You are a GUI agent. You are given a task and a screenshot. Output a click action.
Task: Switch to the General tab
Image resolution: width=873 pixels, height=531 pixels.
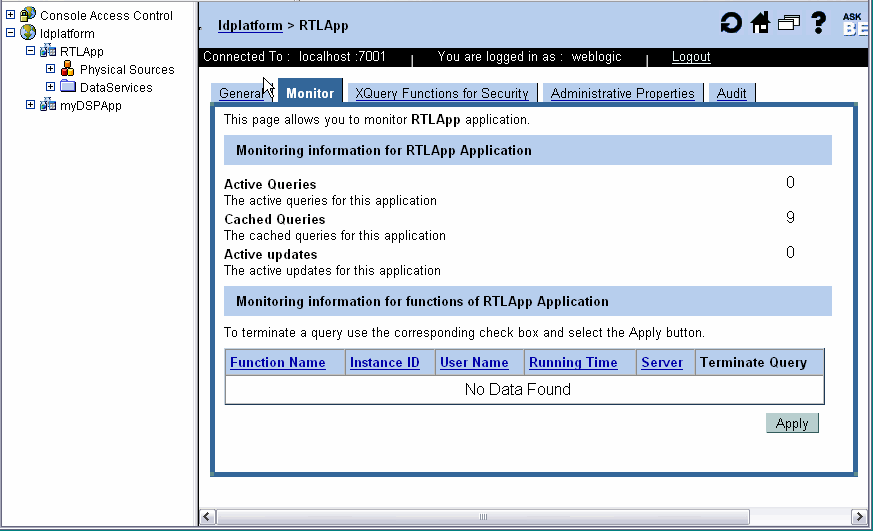click(242, 93)
